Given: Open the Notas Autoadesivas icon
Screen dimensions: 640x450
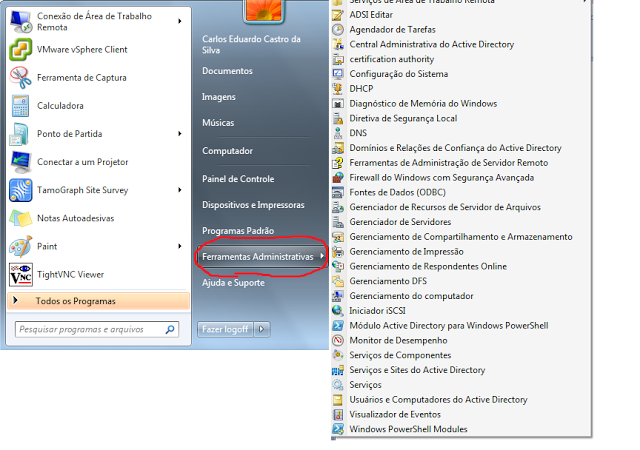Looking at the screenshot, I should pos(20,218).
